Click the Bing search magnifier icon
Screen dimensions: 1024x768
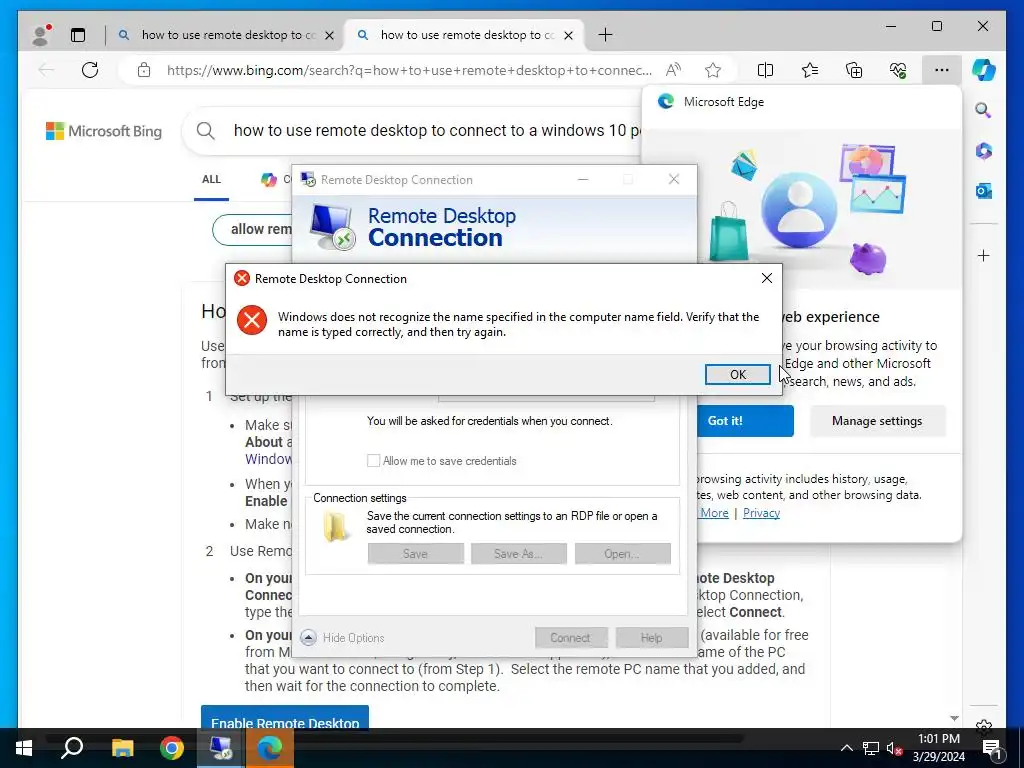(x=206, y=131)
